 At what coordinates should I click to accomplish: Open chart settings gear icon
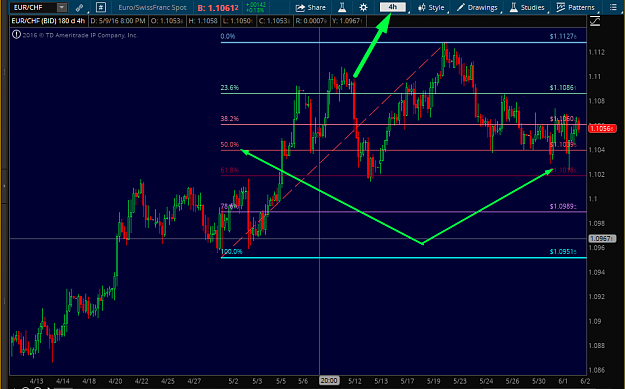(363, 7)
